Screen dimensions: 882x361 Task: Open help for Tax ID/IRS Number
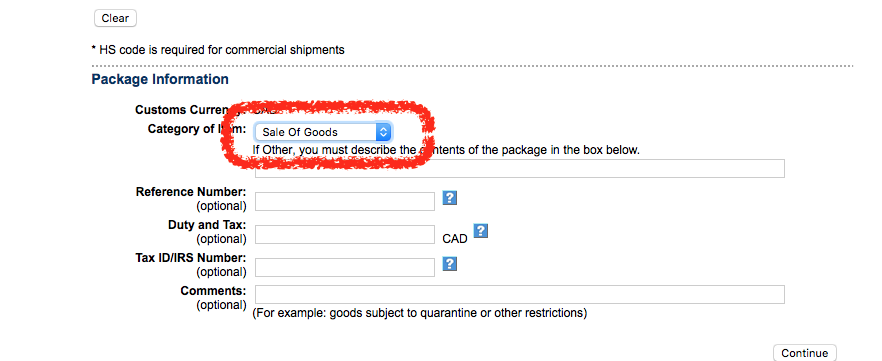(x=449, y=264)
